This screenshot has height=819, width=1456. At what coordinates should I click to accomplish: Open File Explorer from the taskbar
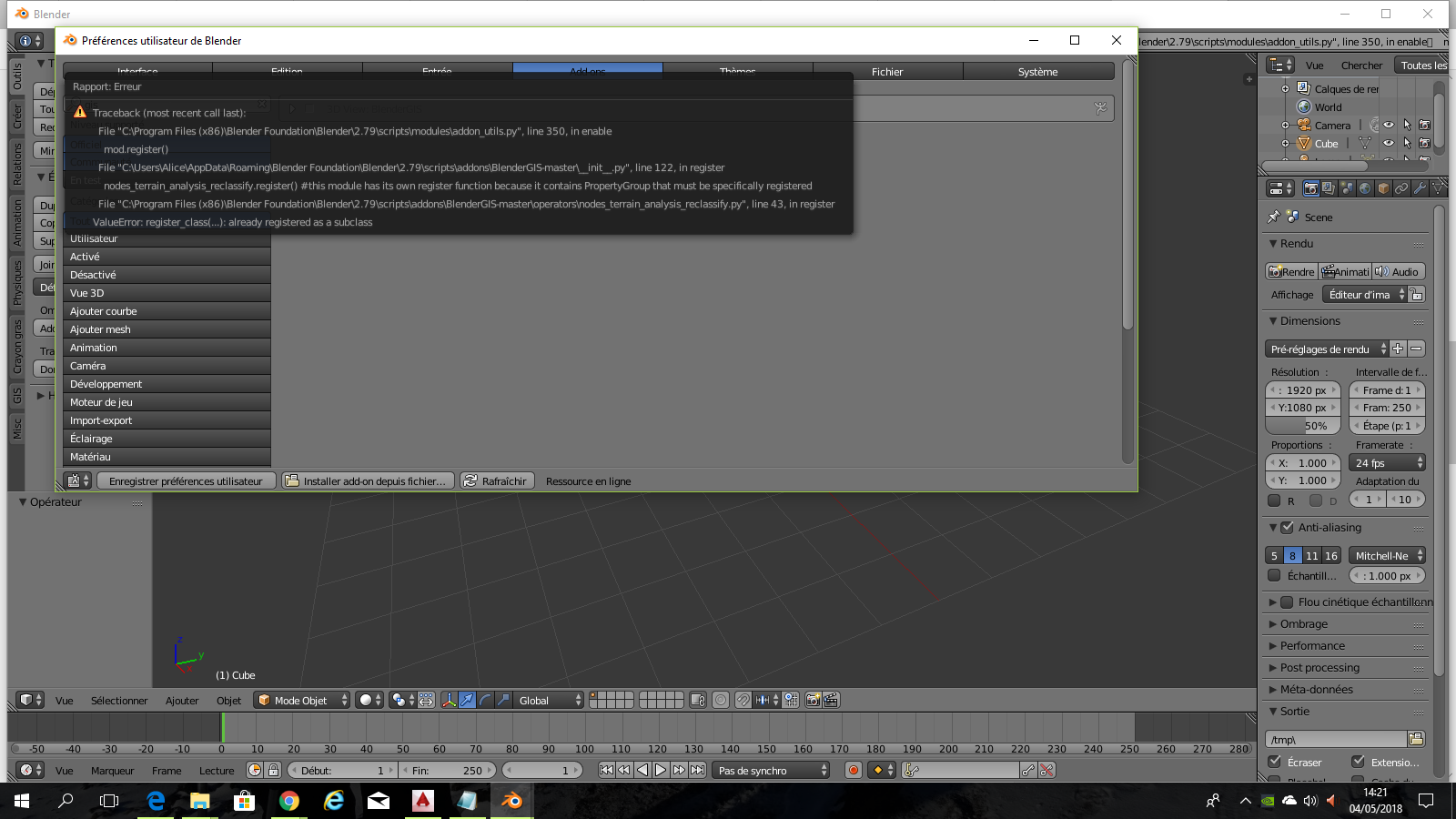coord(200,801)
